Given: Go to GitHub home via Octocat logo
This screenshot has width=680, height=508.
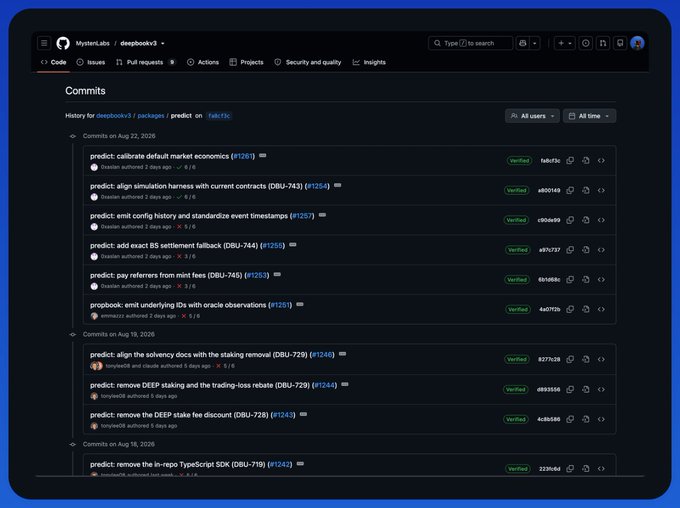Looking at the screenshot, I should pos(63,43).
